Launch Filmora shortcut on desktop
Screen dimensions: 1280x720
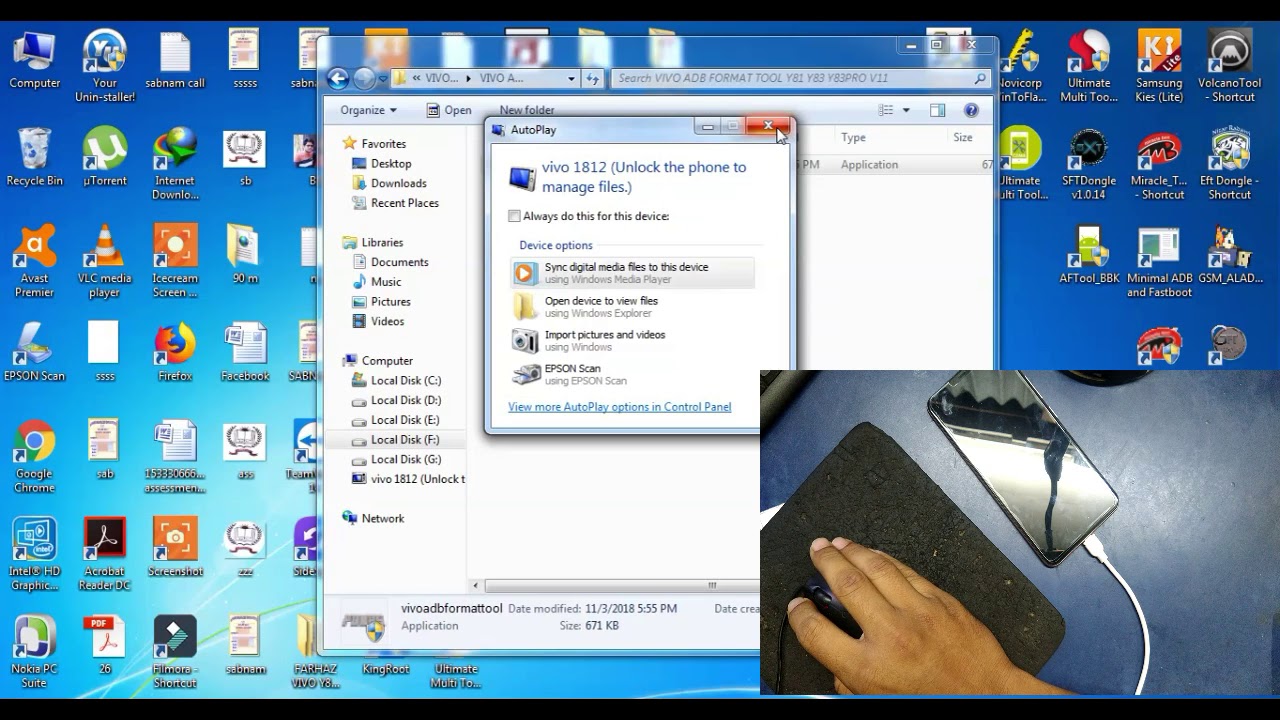(x=175, y=653)
